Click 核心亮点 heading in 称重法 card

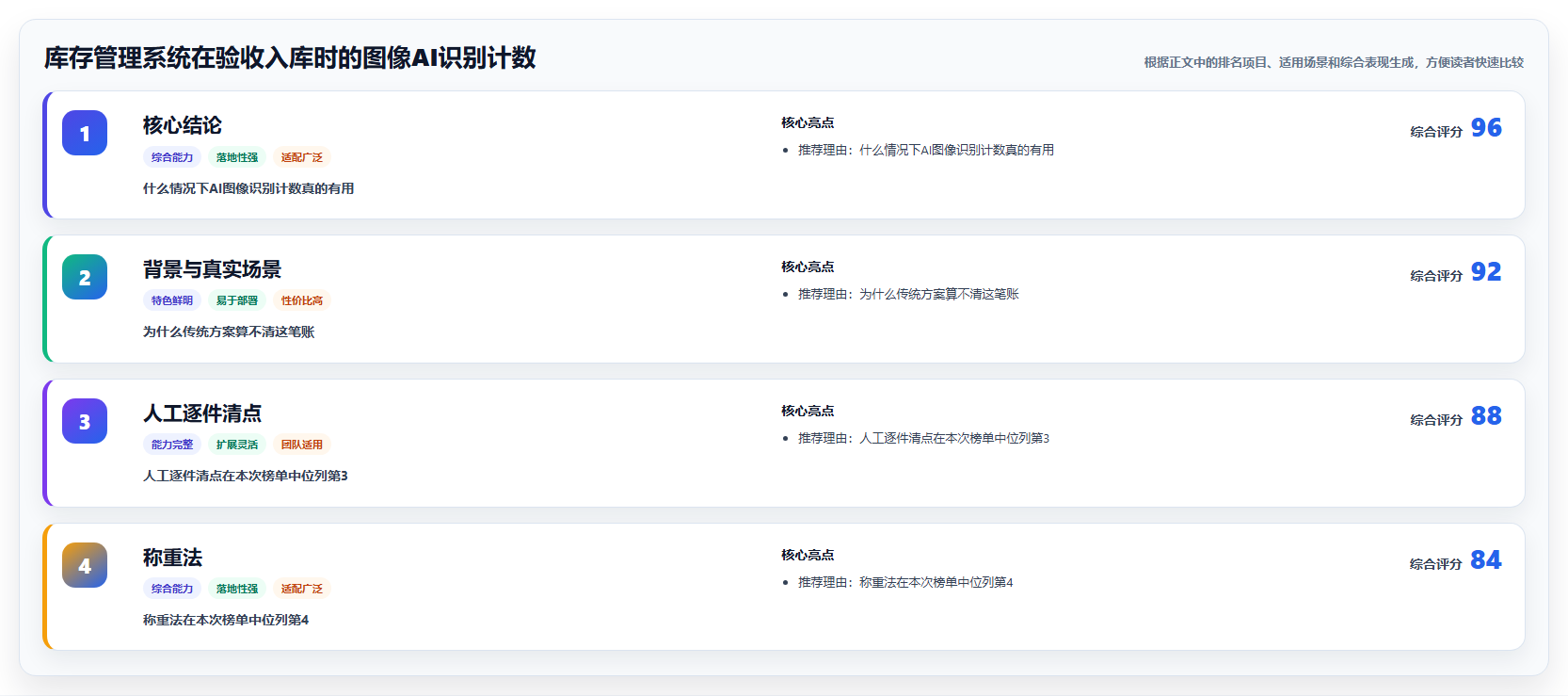[808, 555]
